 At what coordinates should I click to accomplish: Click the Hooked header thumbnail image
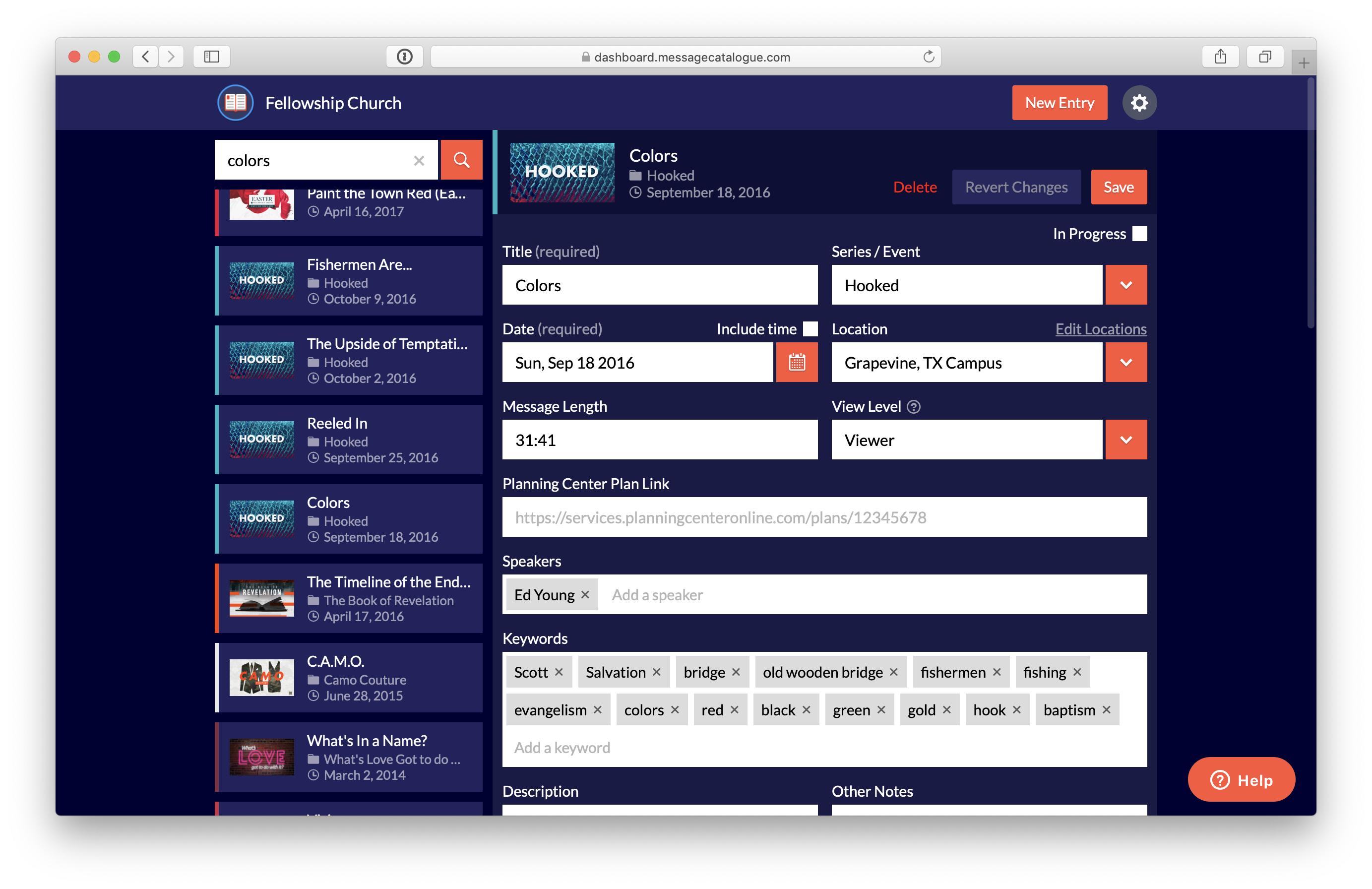pyautogui.click(x=562, y=172)
